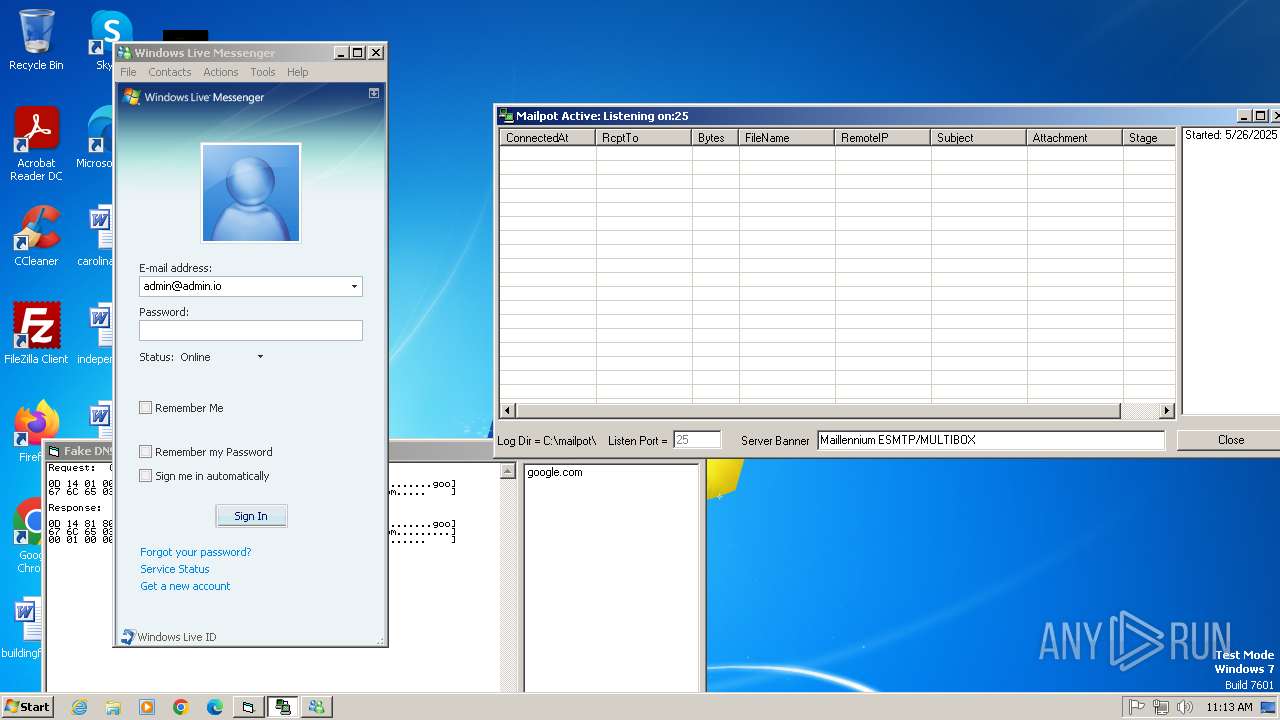
Task: Sort by Subject column header
Action: pos(979,138)
